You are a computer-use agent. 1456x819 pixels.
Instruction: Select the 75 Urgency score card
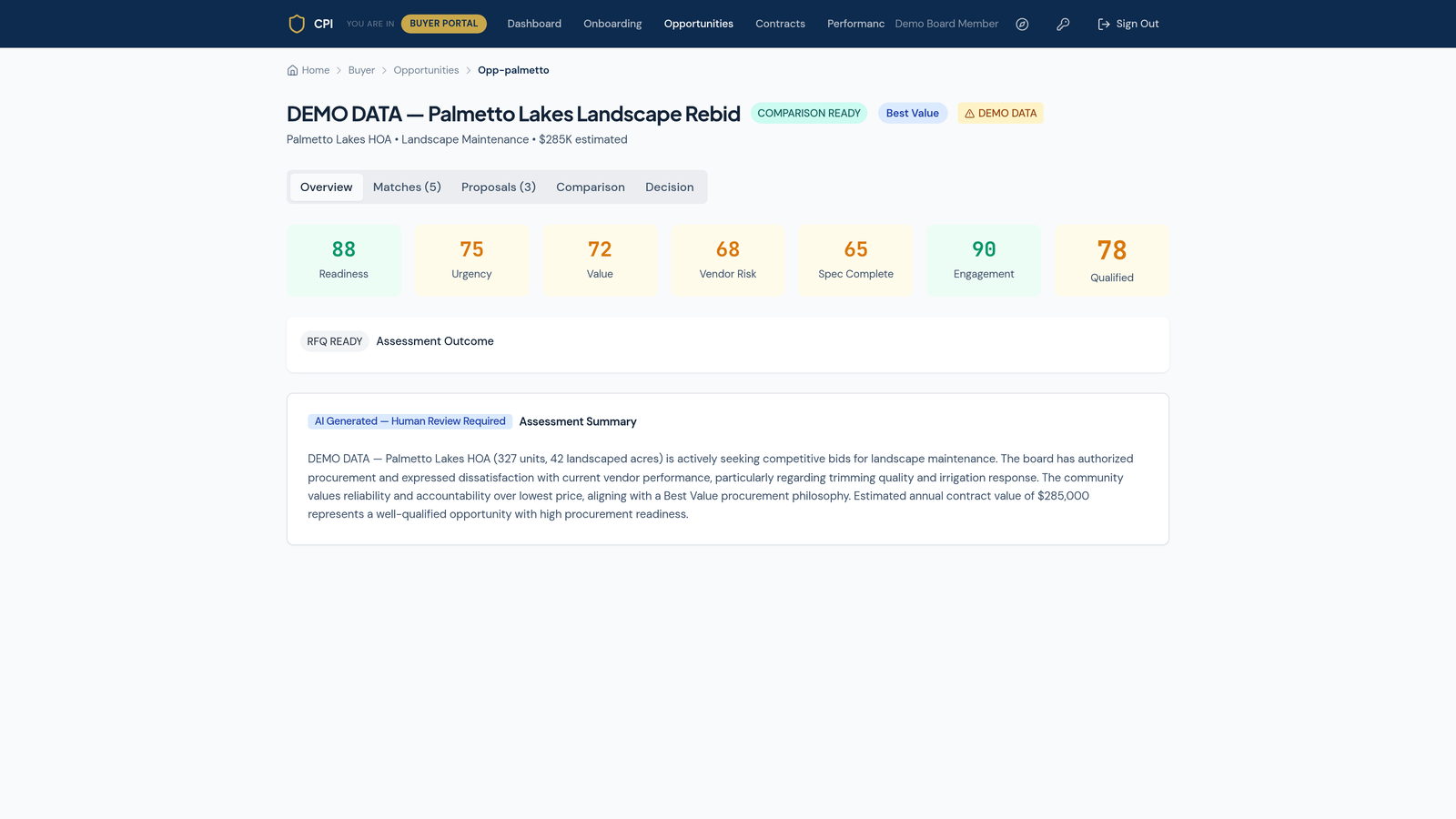pos(471,260)
